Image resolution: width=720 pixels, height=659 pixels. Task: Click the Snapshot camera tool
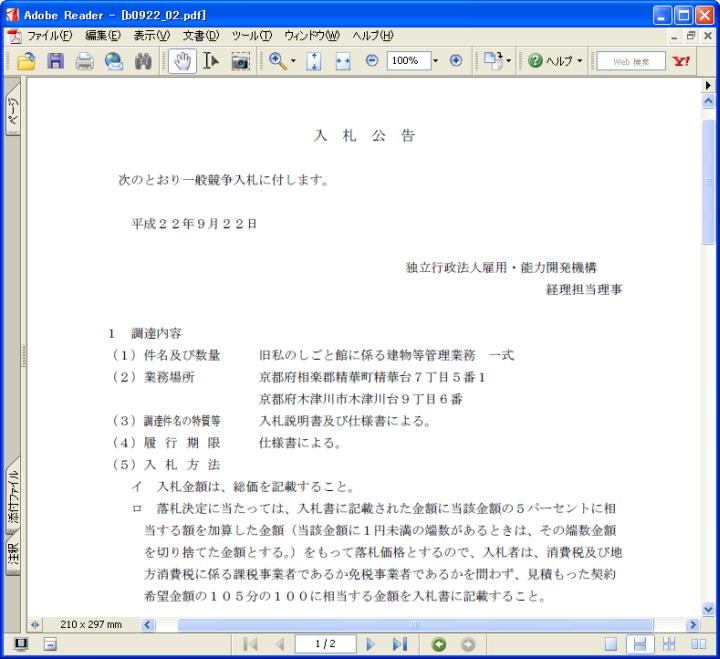click(241, 61)
